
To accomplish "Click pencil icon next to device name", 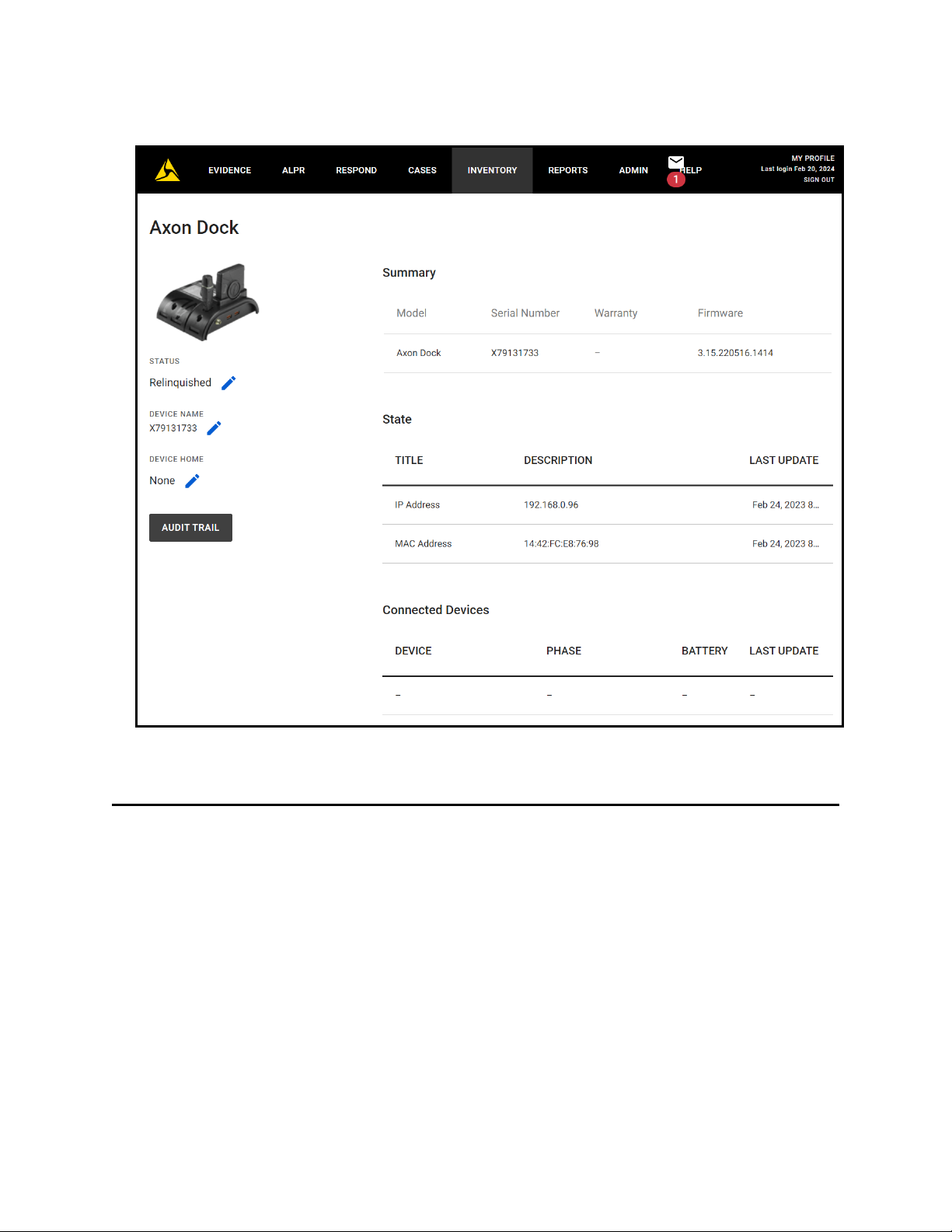I will point(214,428).
